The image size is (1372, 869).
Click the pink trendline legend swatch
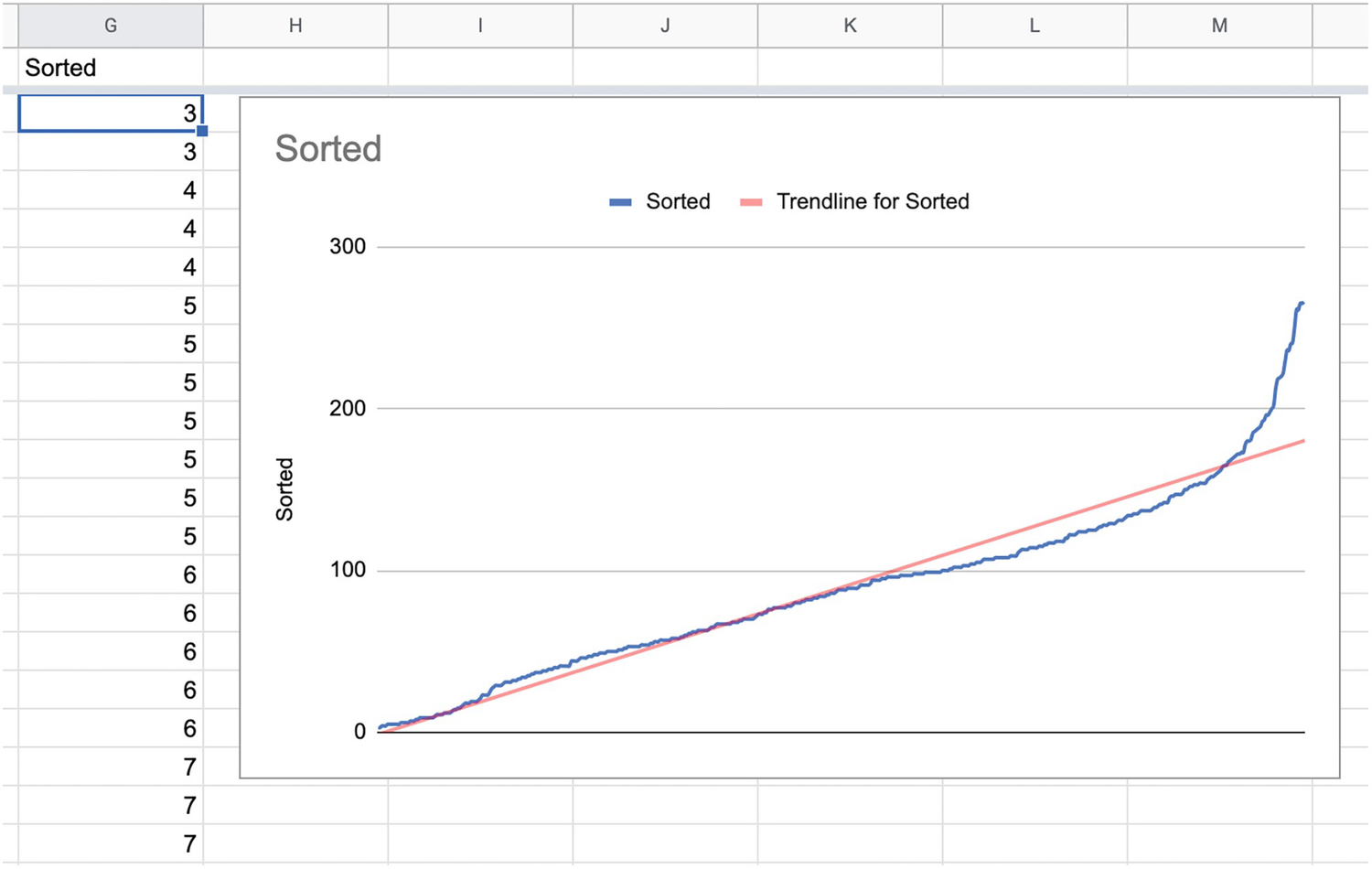(751, 202)
